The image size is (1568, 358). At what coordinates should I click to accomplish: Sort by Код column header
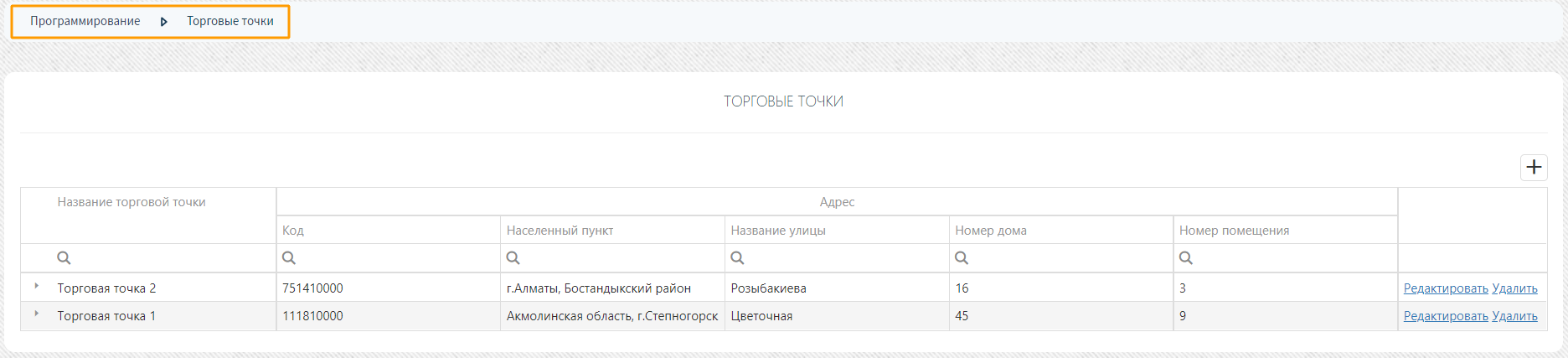[292, 231]
